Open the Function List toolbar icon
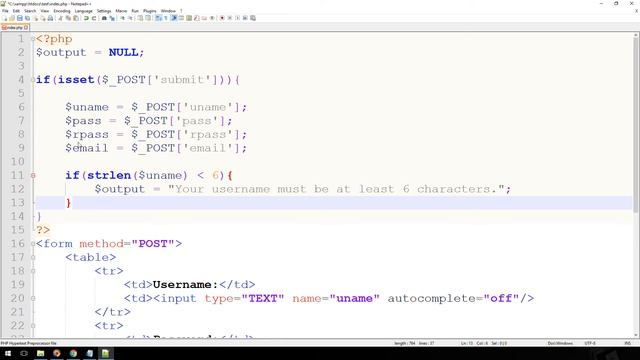Image resolution: width=640 pixels, height=360 pixels. click(197, 18)
